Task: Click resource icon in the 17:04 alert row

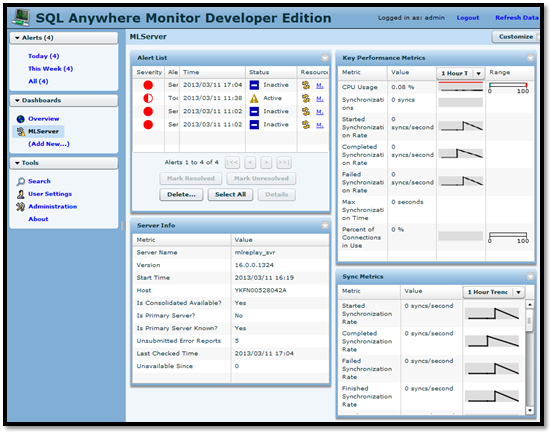Action: coord(306,85)
